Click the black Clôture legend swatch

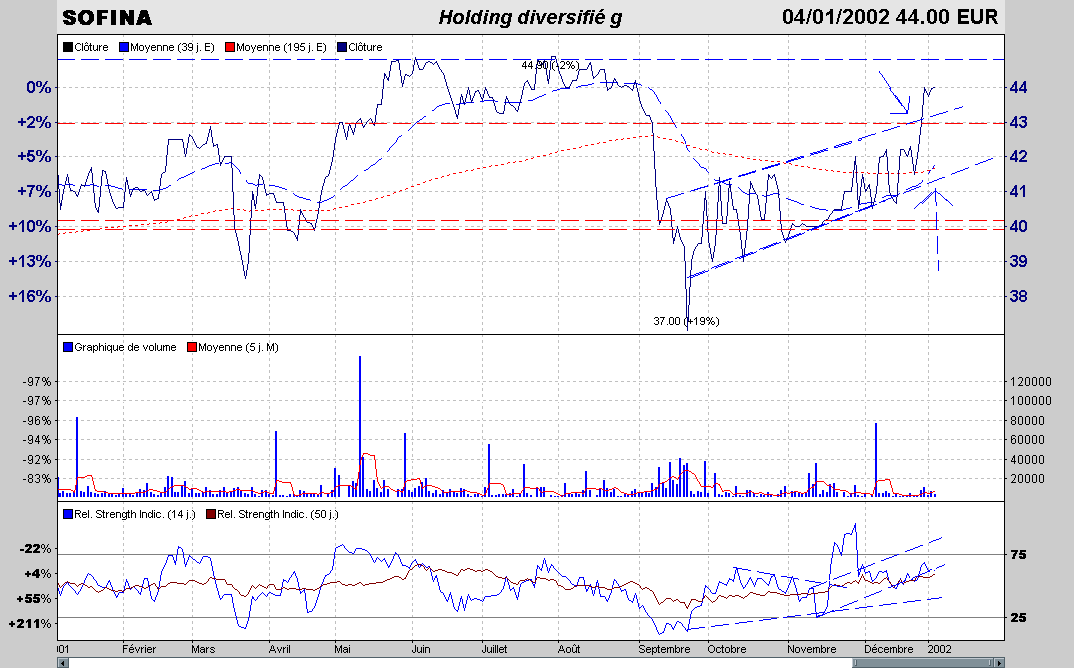pos(68,47)
